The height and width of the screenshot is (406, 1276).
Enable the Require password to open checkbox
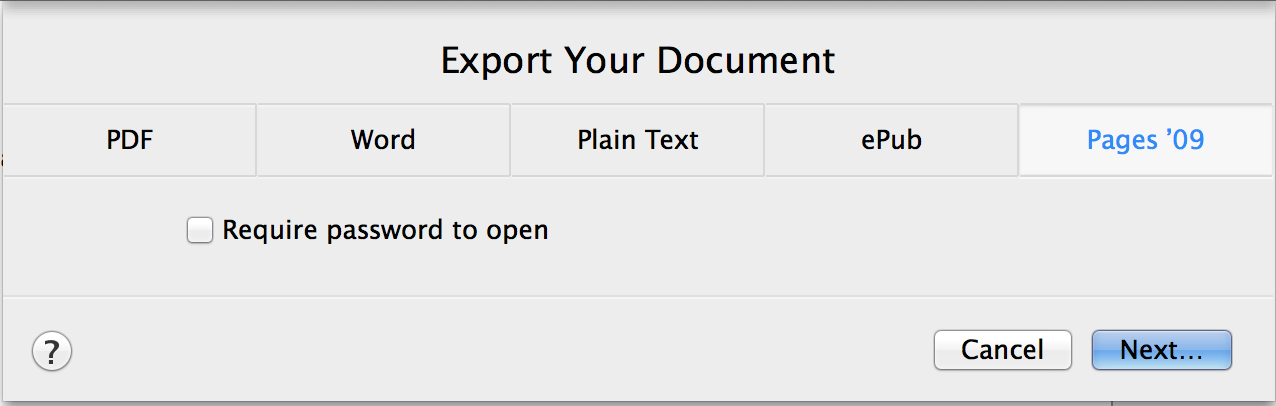[x=200, y=231]
